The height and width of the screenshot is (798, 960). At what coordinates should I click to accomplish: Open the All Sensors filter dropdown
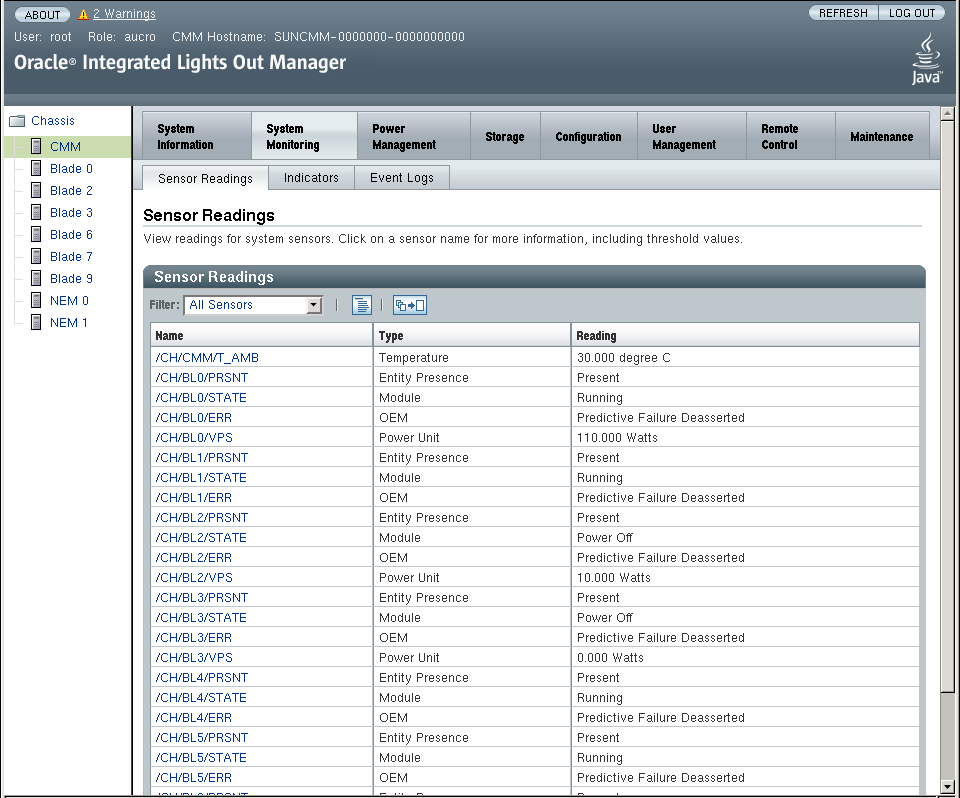tap(253, 305)
